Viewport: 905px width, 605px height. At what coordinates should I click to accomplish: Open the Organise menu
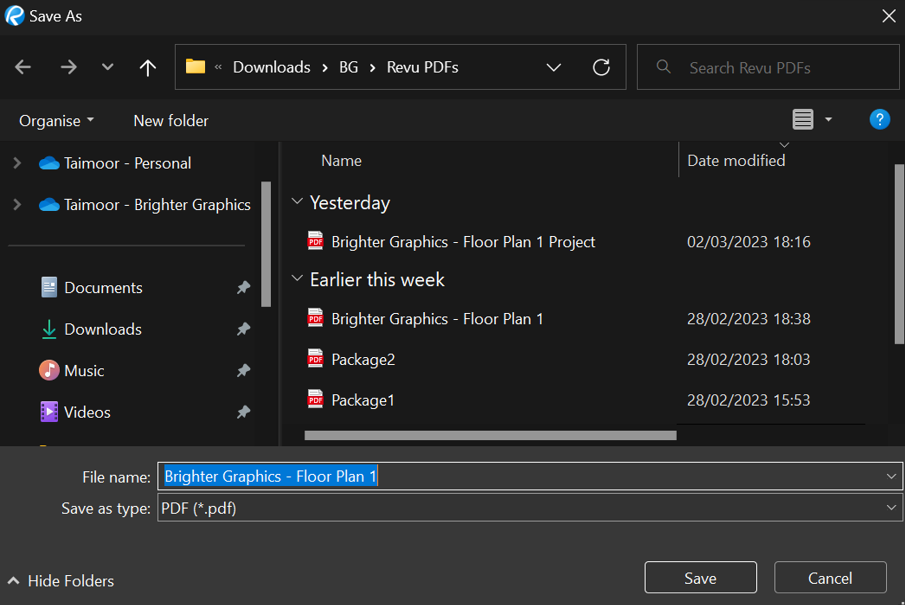tap(56, 120)
